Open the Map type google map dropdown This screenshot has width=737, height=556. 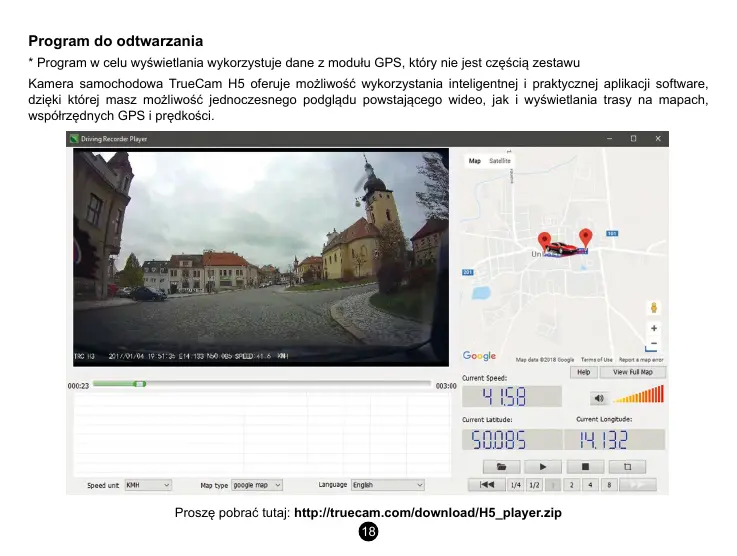[x=257, y=485]
